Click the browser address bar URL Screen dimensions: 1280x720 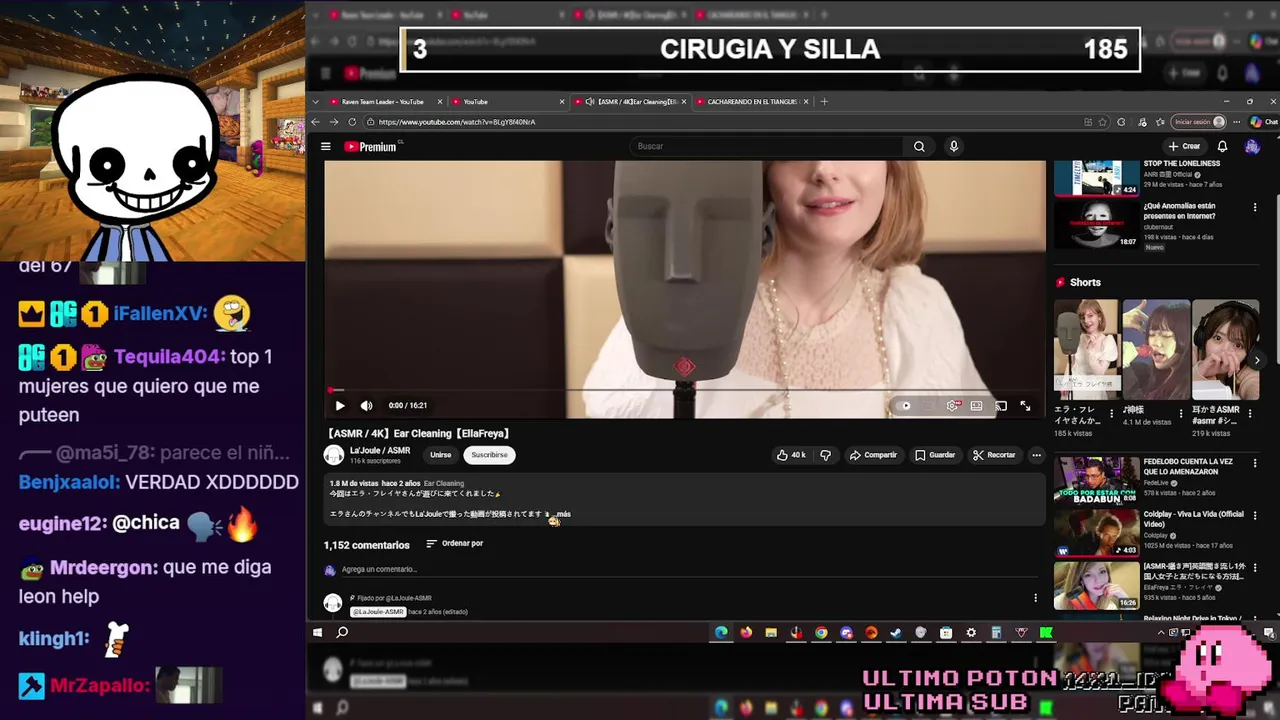[457, 122]
